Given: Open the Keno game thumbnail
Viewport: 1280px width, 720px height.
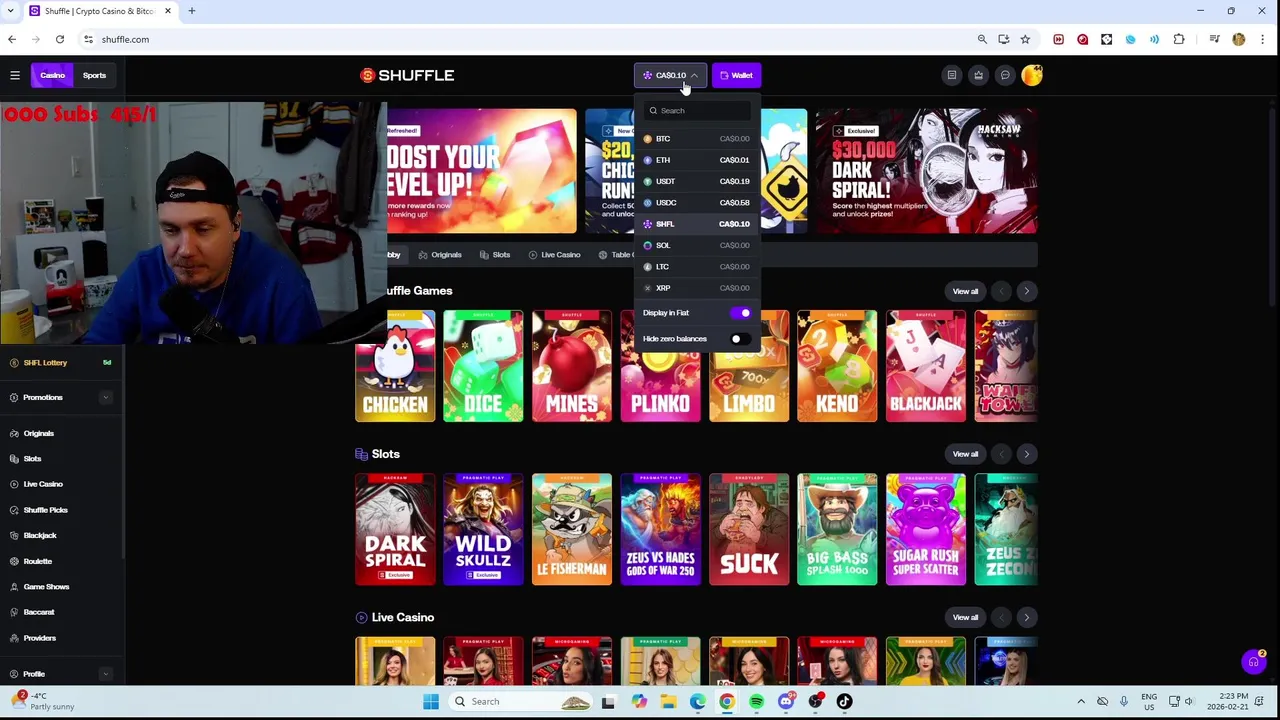Looking at the screenshot, I should [x=837, y=366].
